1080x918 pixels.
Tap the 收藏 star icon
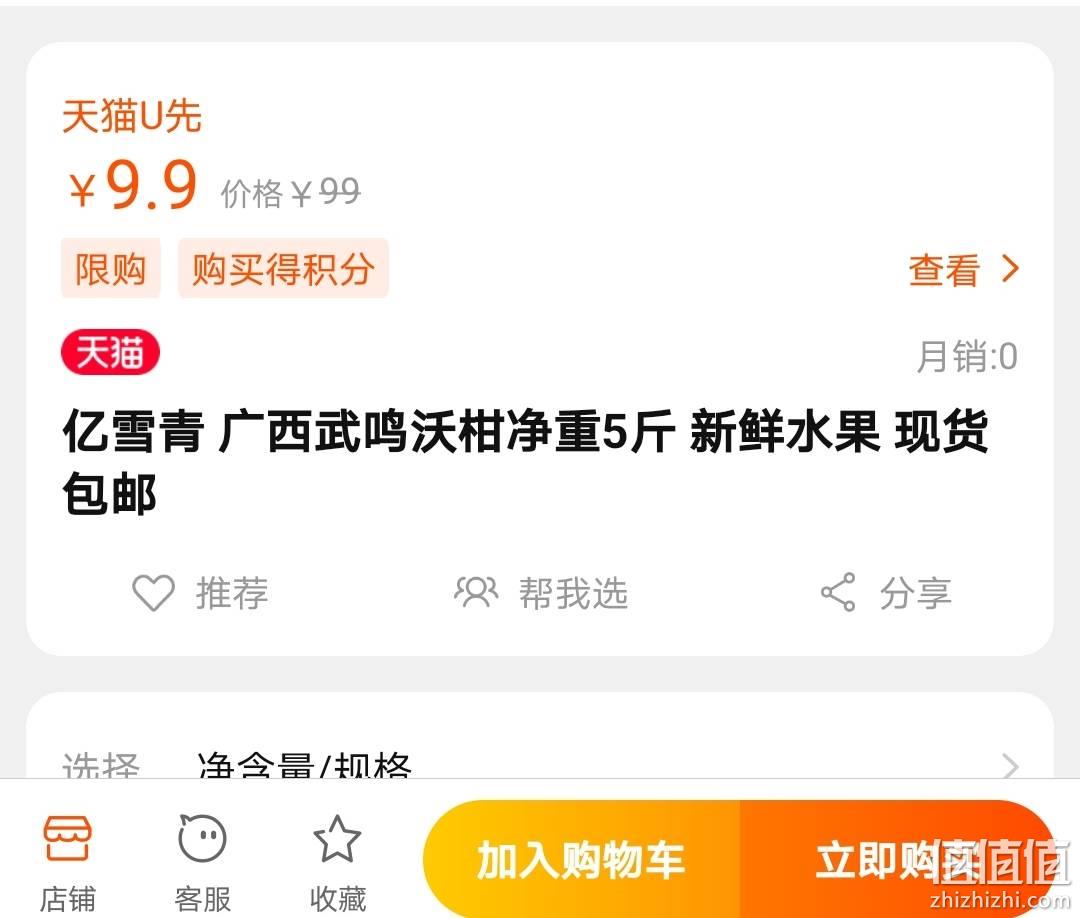(x=337, y=838)
